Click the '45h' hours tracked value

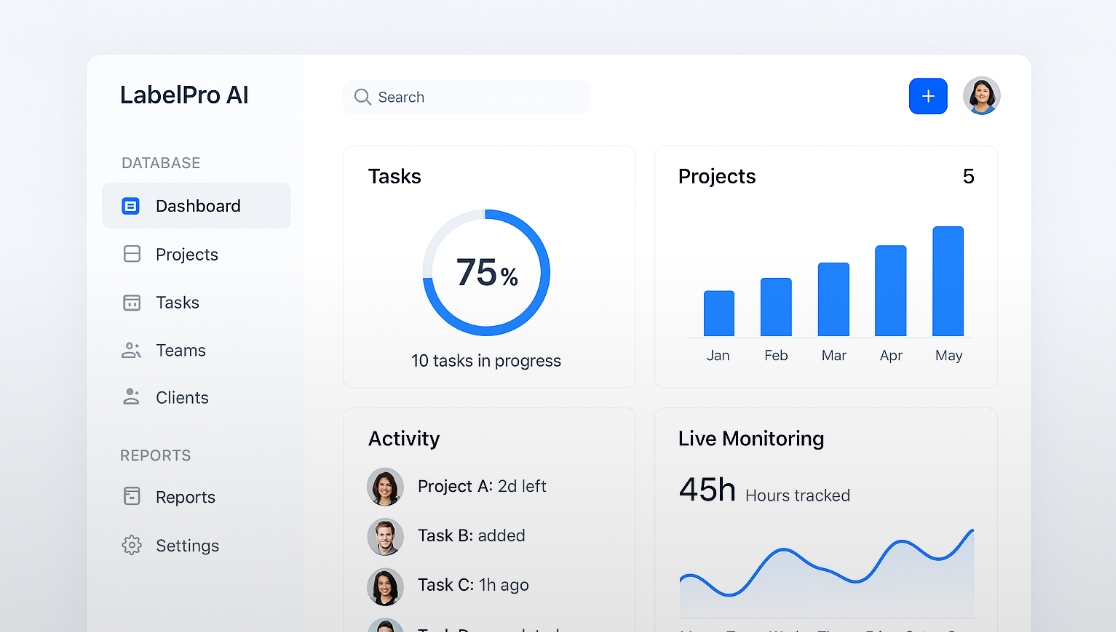click(x=707, y=490)
